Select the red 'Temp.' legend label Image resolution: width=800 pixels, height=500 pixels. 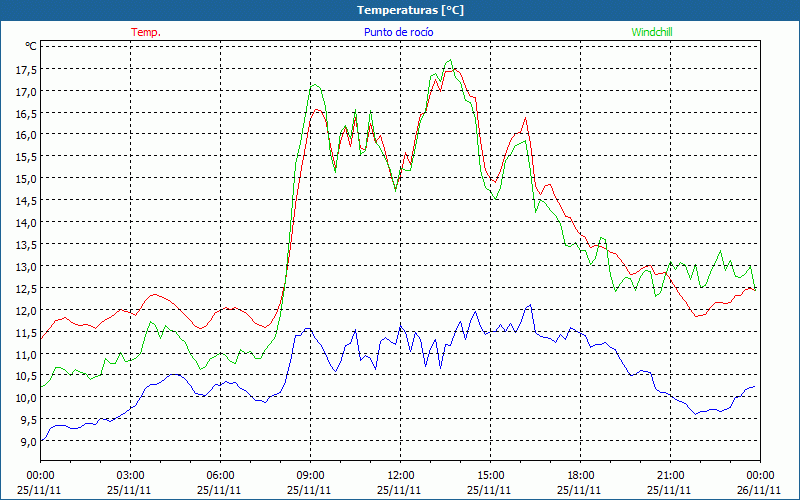146,32
